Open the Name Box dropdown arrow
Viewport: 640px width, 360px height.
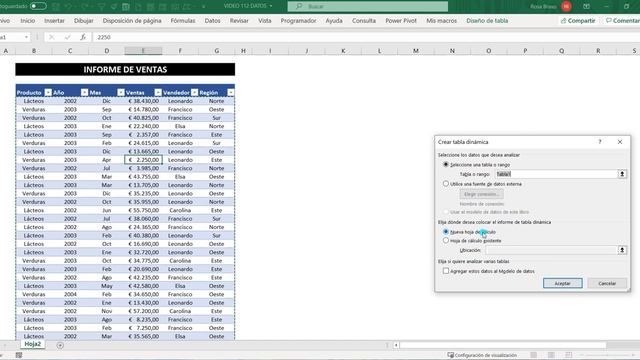click(x=27, y=37)
